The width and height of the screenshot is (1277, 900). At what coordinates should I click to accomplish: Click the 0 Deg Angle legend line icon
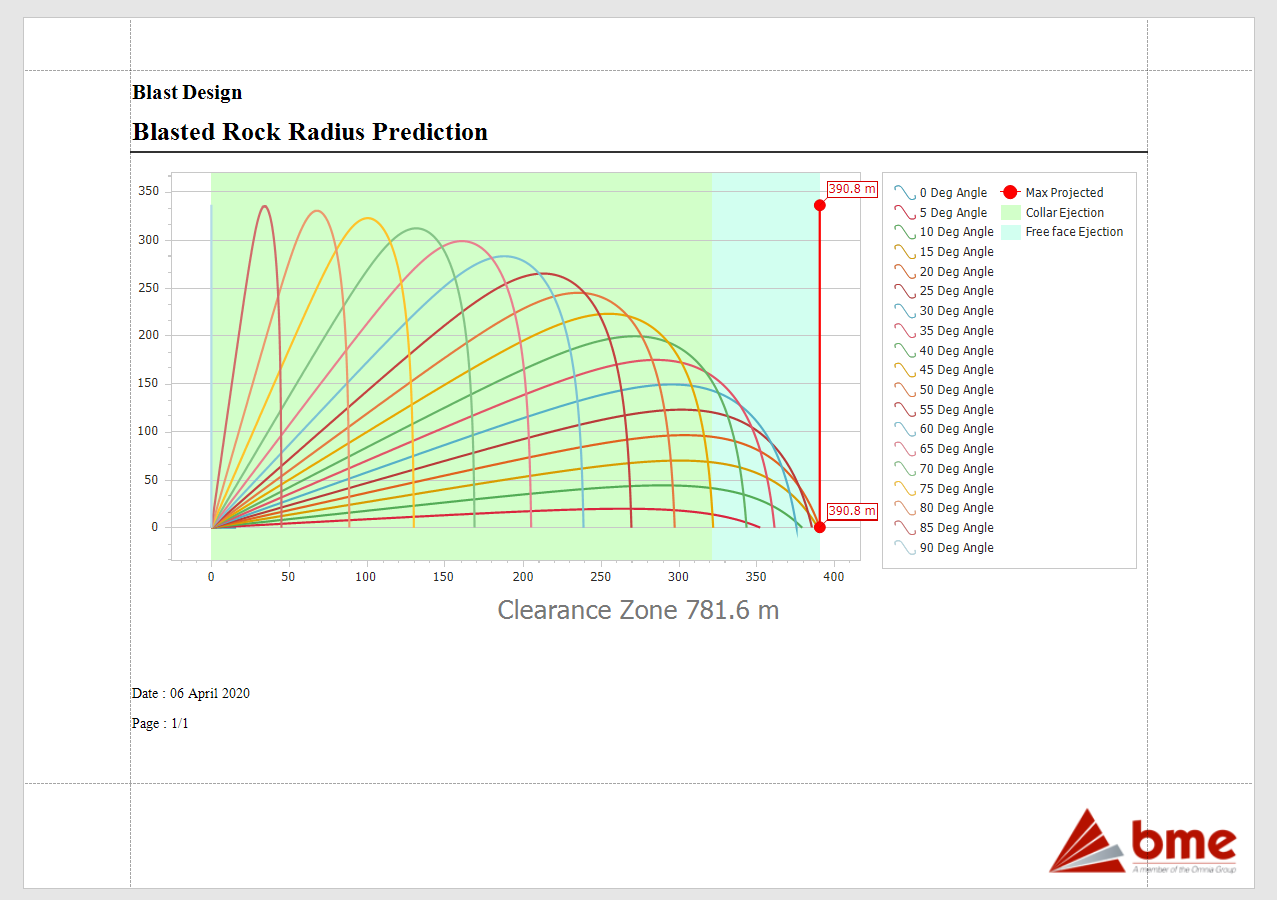(x=905, y=193)
